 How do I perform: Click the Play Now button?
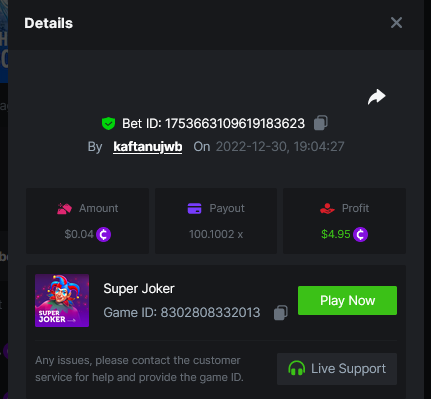coord(347,300)
